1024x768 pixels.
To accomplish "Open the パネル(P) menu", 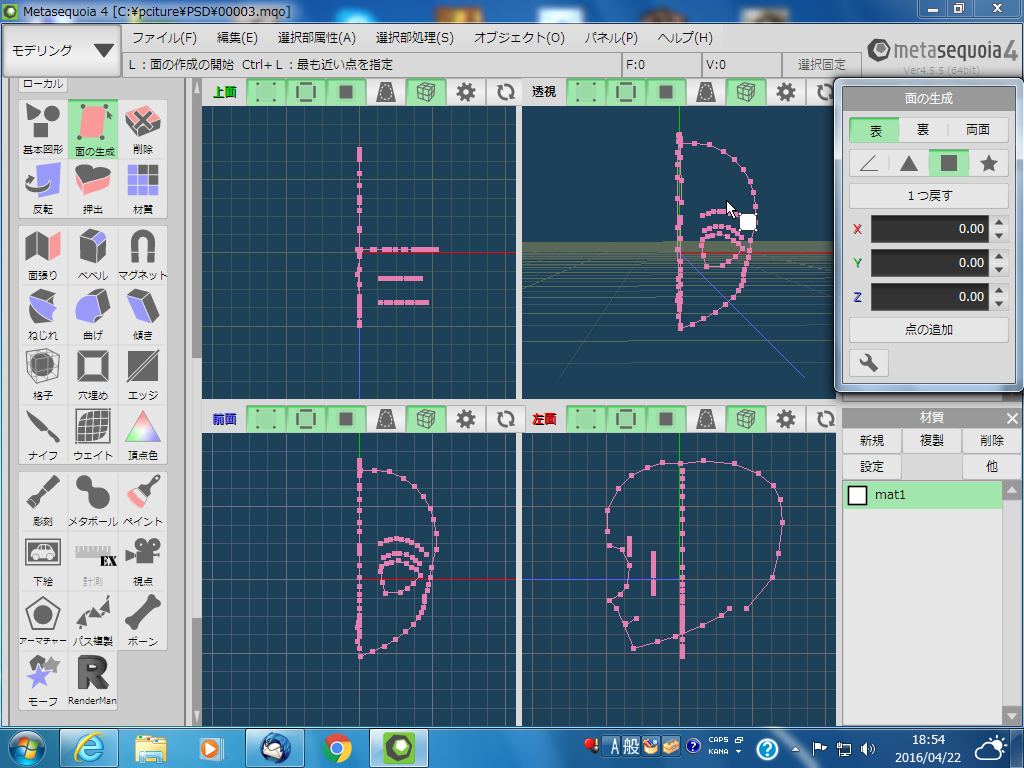I will coord(611,38).
